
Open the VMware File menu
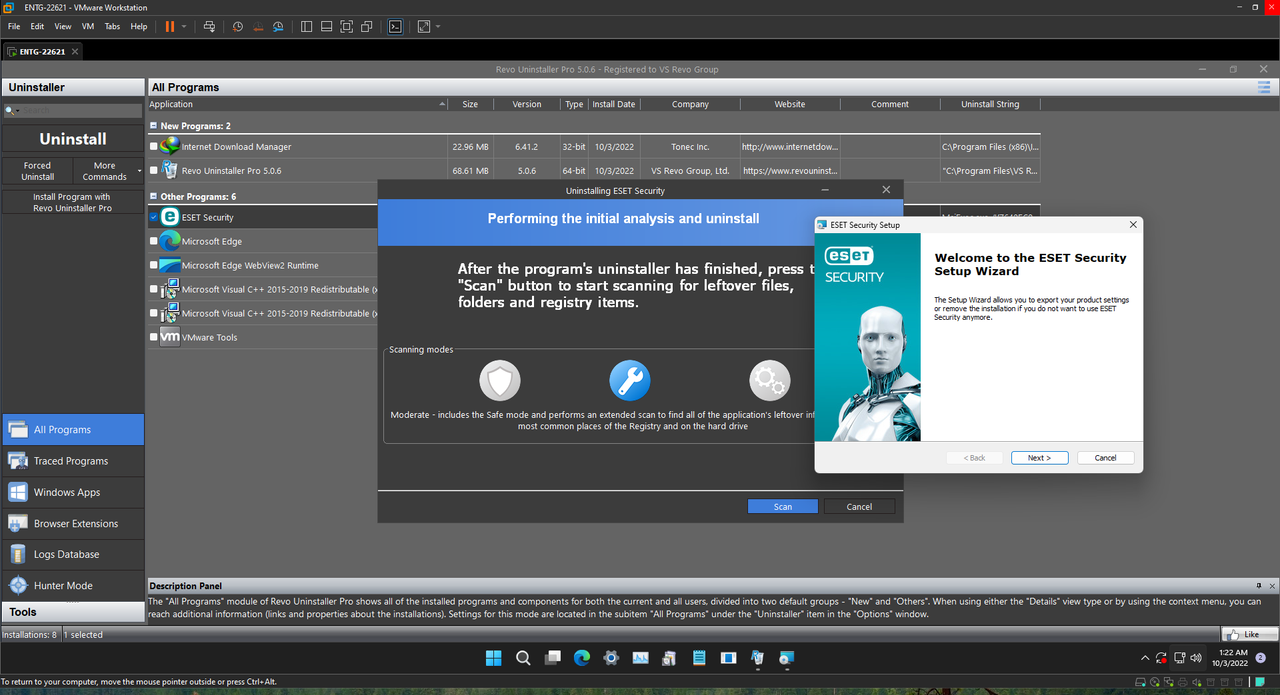tap(14, 26)
